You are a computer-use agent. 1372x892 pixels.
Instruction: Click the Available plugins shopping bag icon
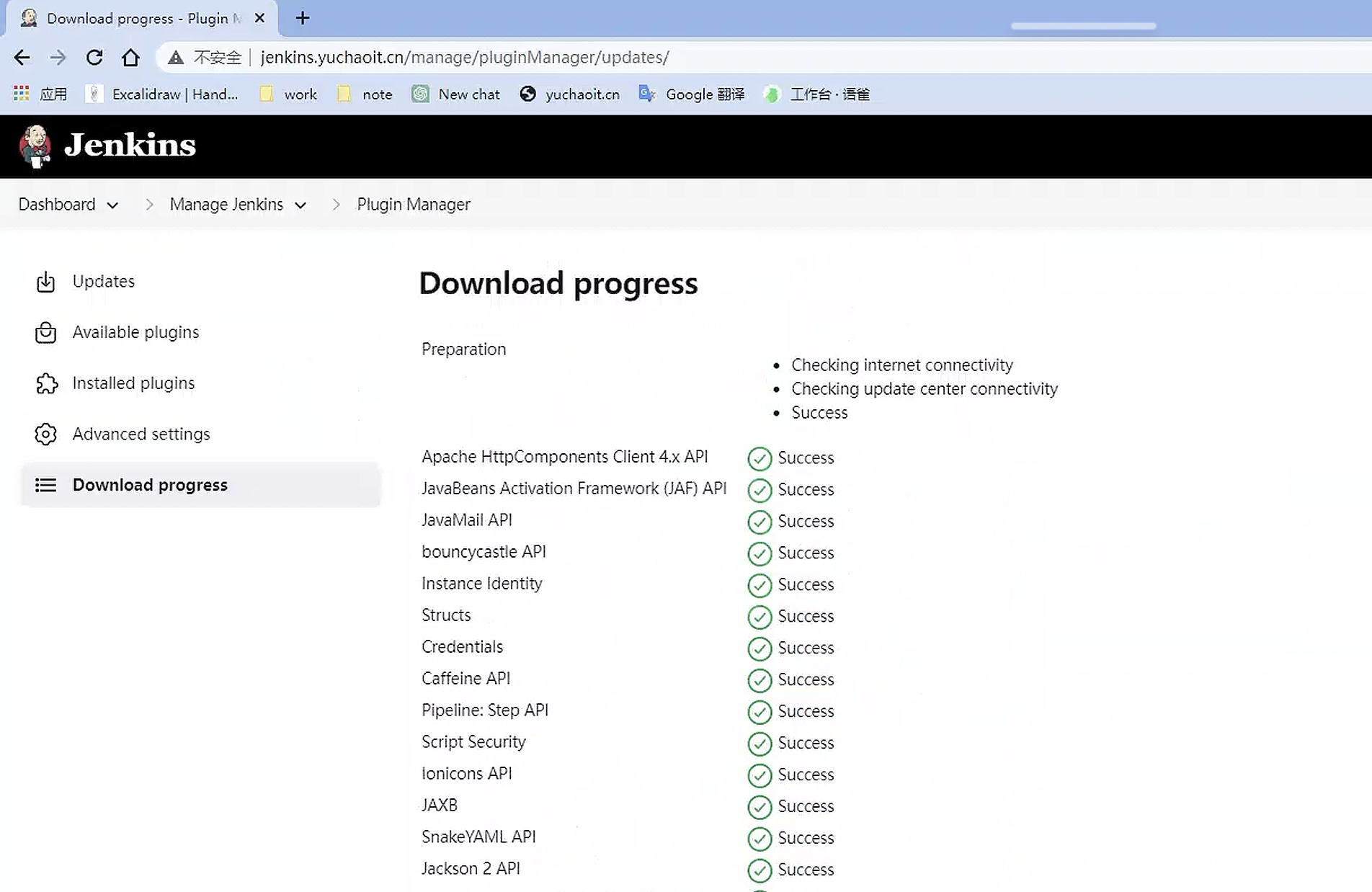pos(45,332)
